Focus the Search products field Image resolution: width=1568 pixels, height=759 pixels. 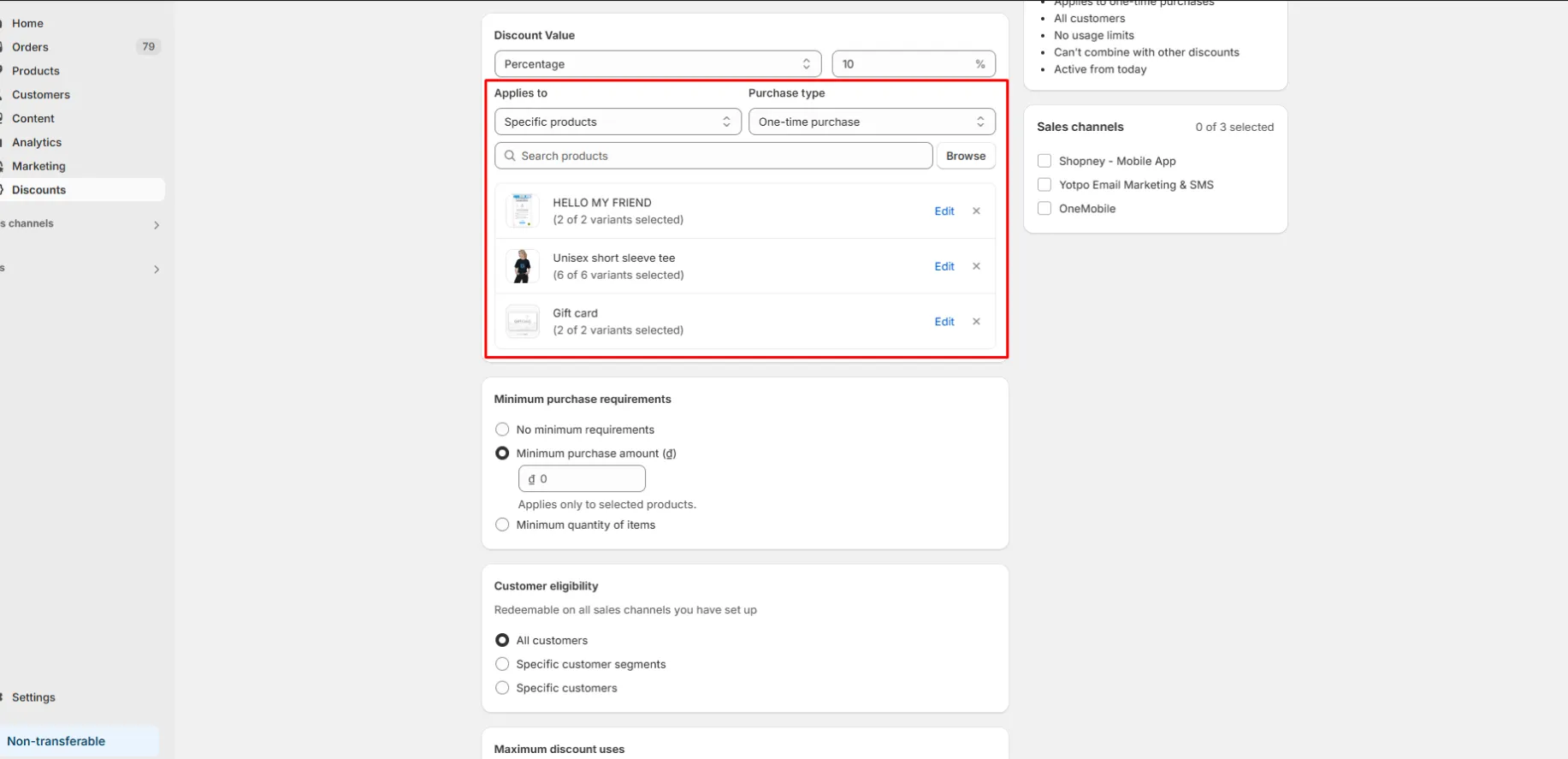[x=713, y=156]
